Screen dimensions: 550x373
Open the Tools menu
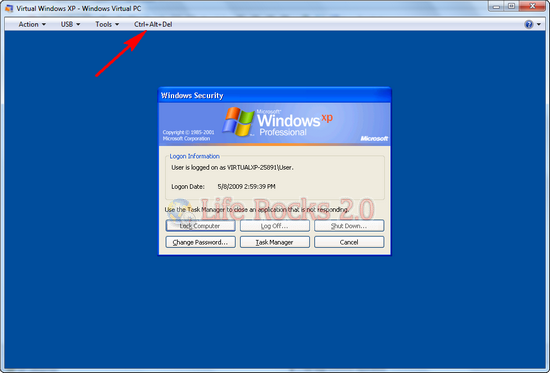tap(107, 24)
